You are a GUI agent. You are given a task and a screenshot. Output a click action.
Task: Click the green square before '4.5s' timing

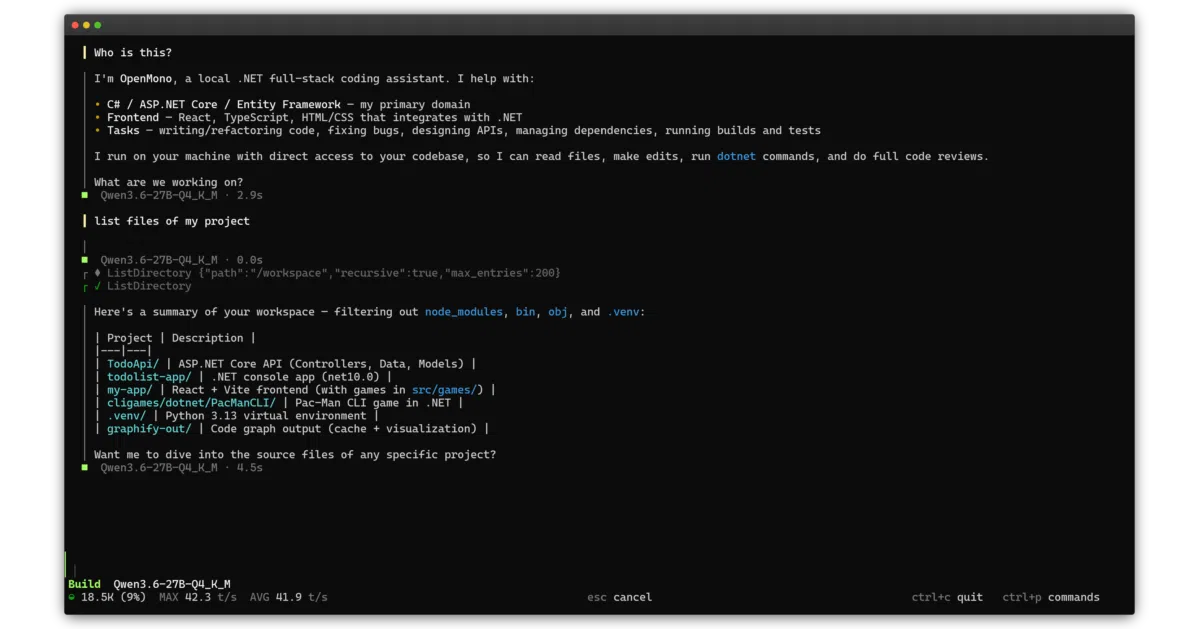pyautogui.click(x=86, y=467)
